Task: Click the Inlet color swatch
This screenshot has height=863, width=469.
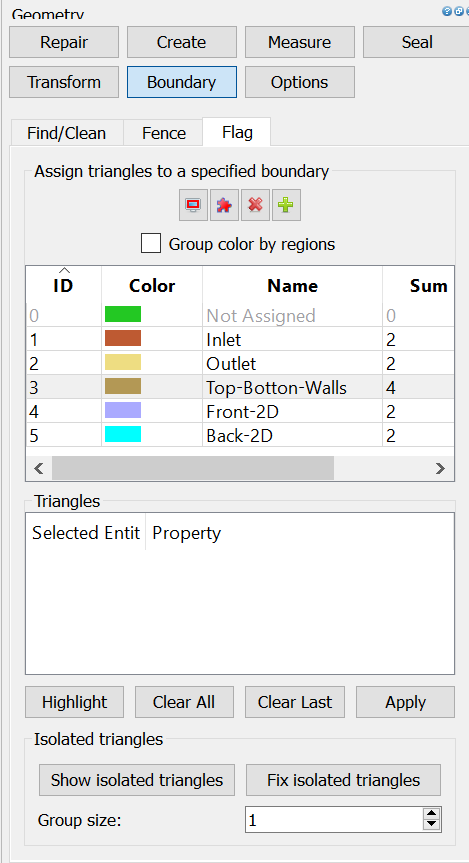Action: [123, 338]
